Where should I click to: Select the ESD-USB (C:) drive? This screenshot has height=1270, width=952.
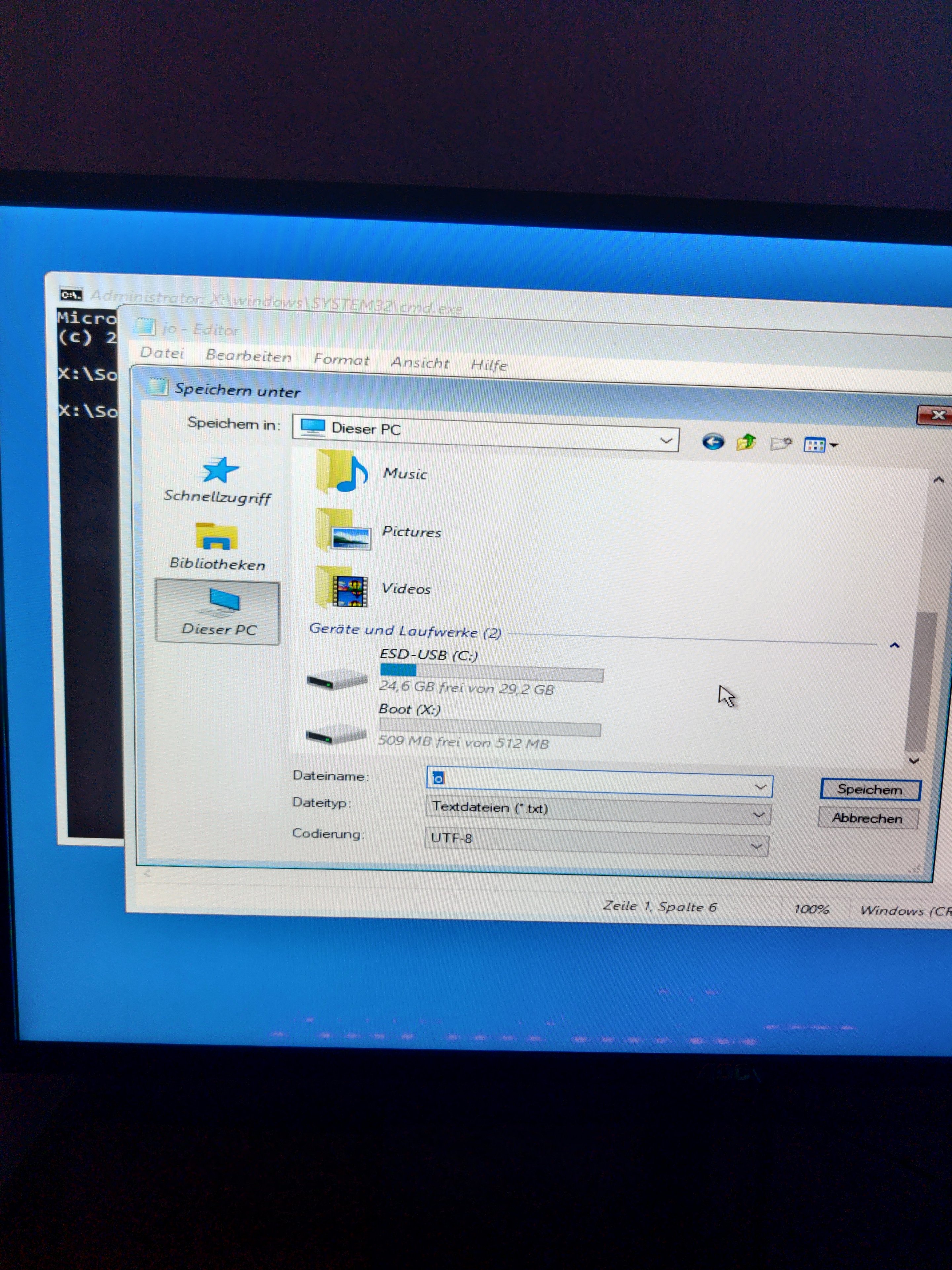coord(429,655)
